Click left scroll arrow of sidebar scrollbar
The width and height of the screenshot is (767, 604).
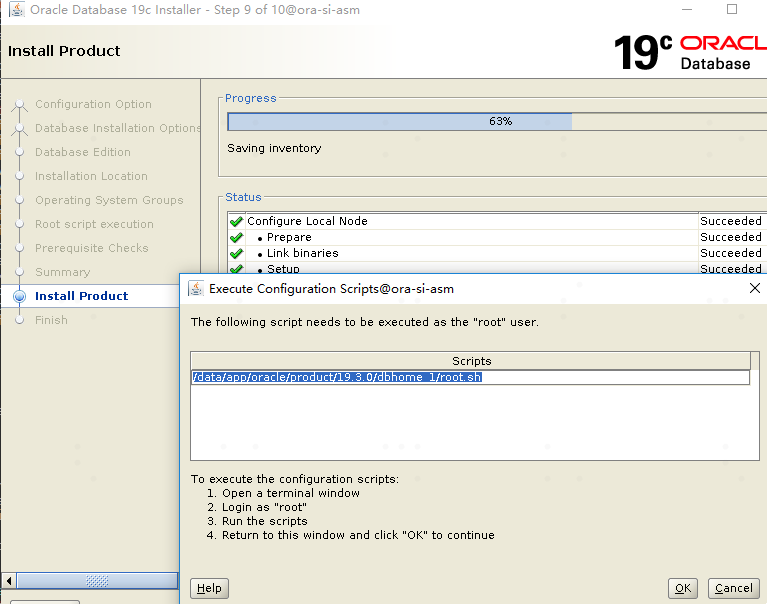coord(9,581)
